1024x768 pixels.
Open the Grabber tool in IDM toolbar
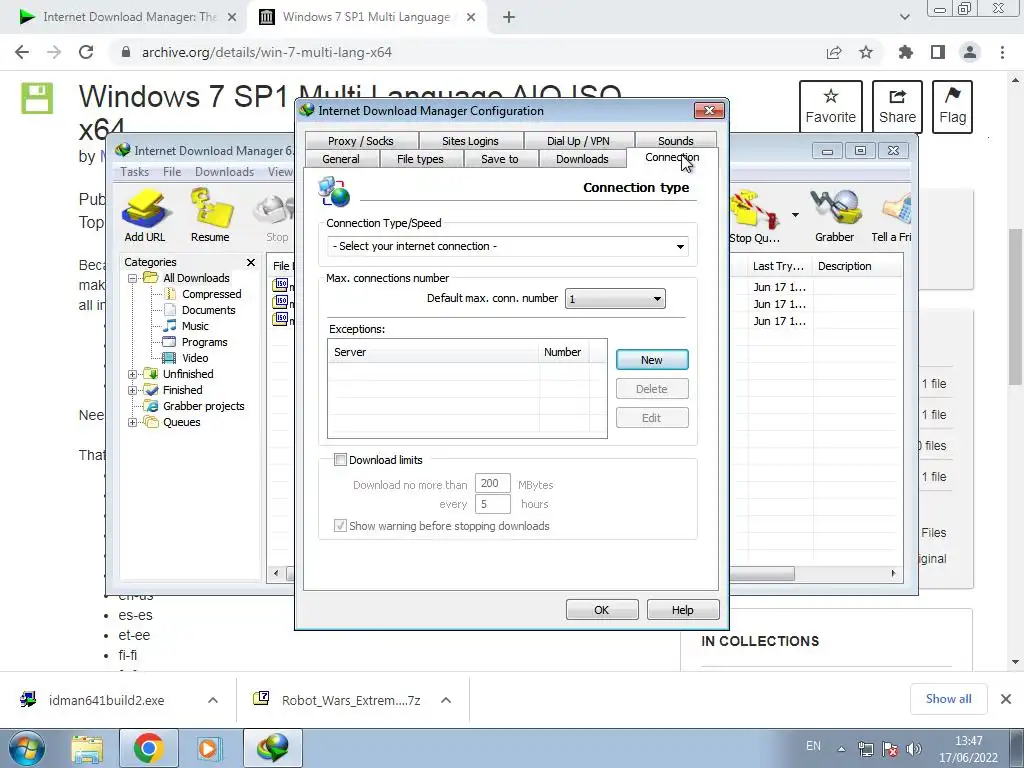(835, 216)
